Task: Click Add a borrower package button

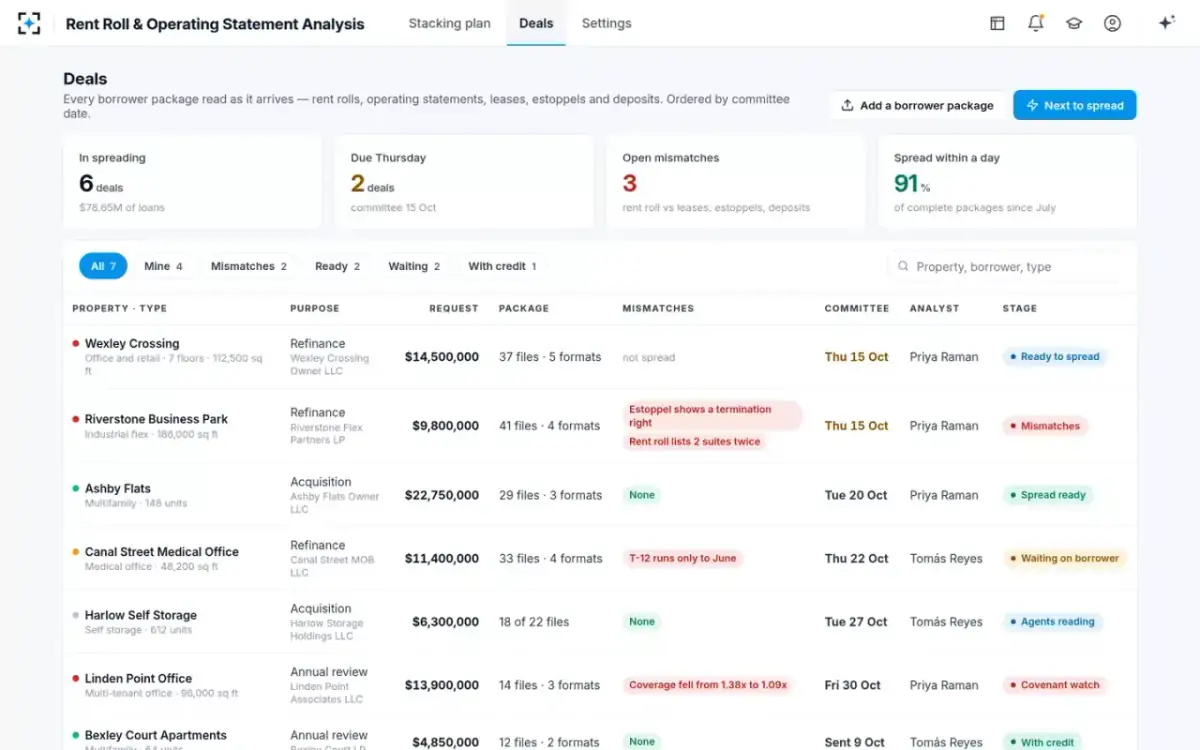Action: (x=917, y=105)
